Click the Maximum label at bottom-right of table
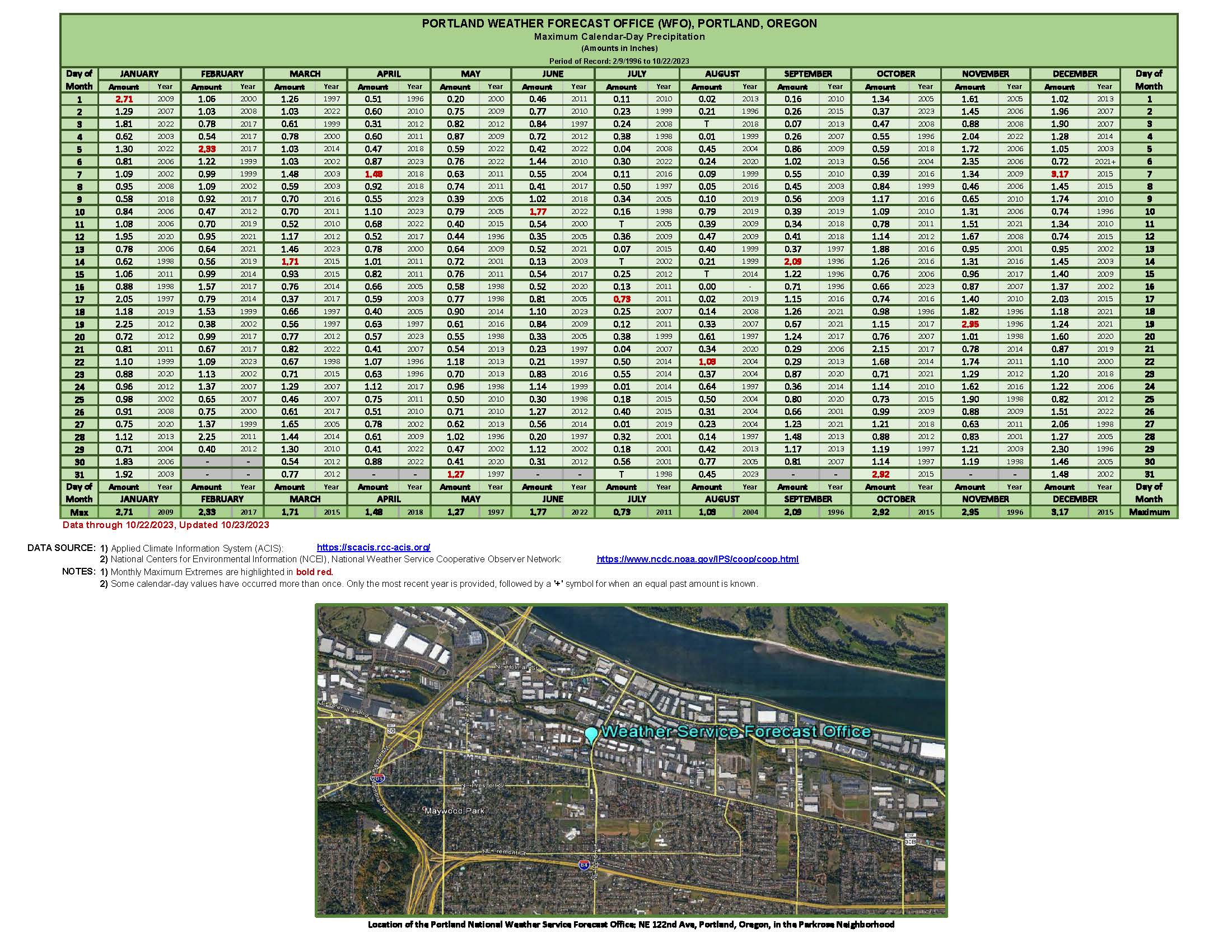This screenshot has width=1232, height=952. tap(1149, 512)
